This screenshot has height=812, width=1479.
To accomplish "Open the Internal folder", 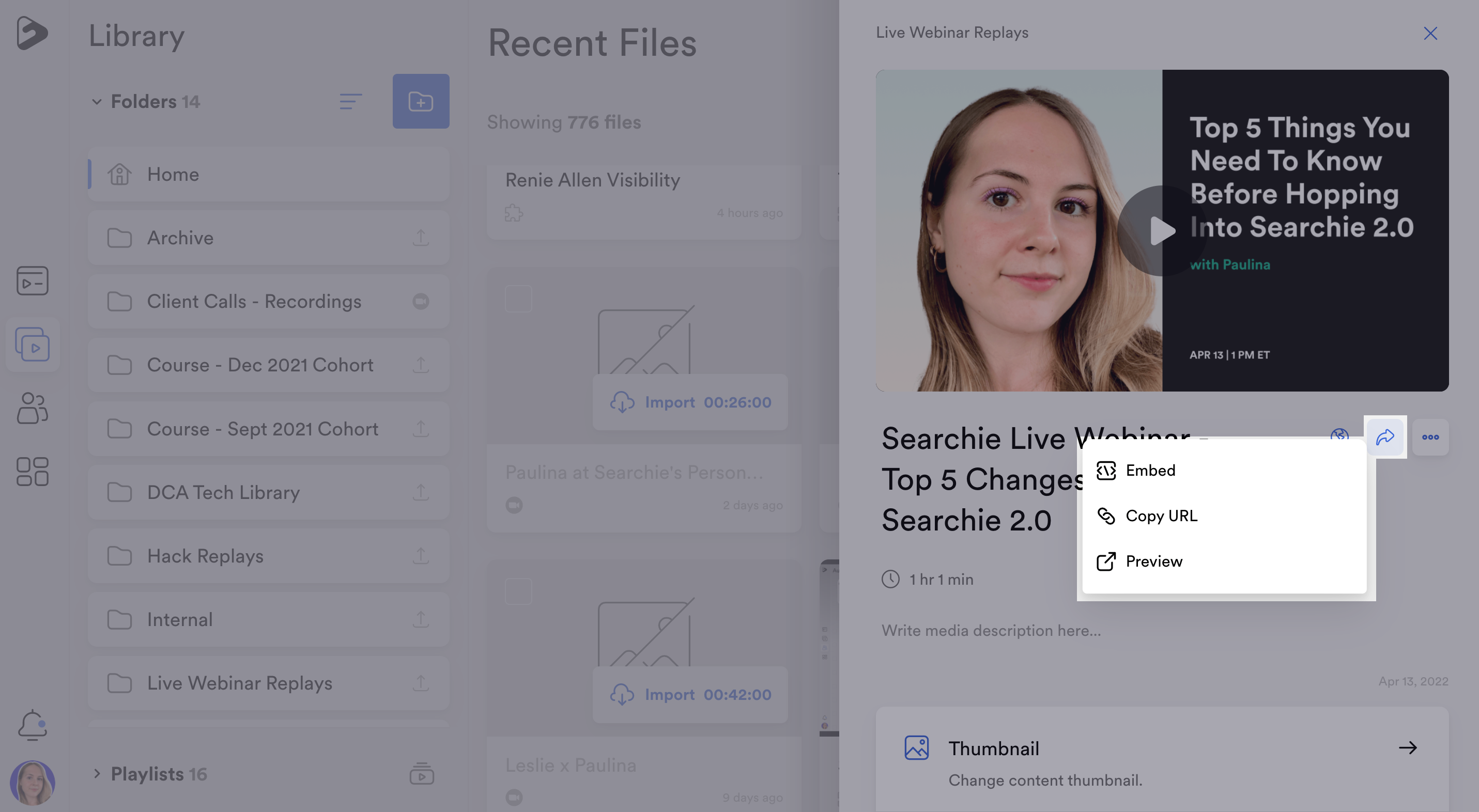I will coord(269,620).
